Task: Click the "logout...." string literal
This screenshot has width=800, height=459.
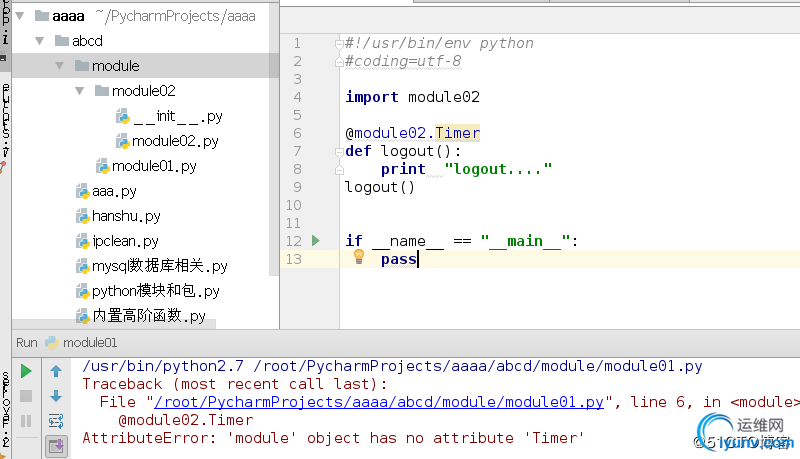Action: click(498, 169)
